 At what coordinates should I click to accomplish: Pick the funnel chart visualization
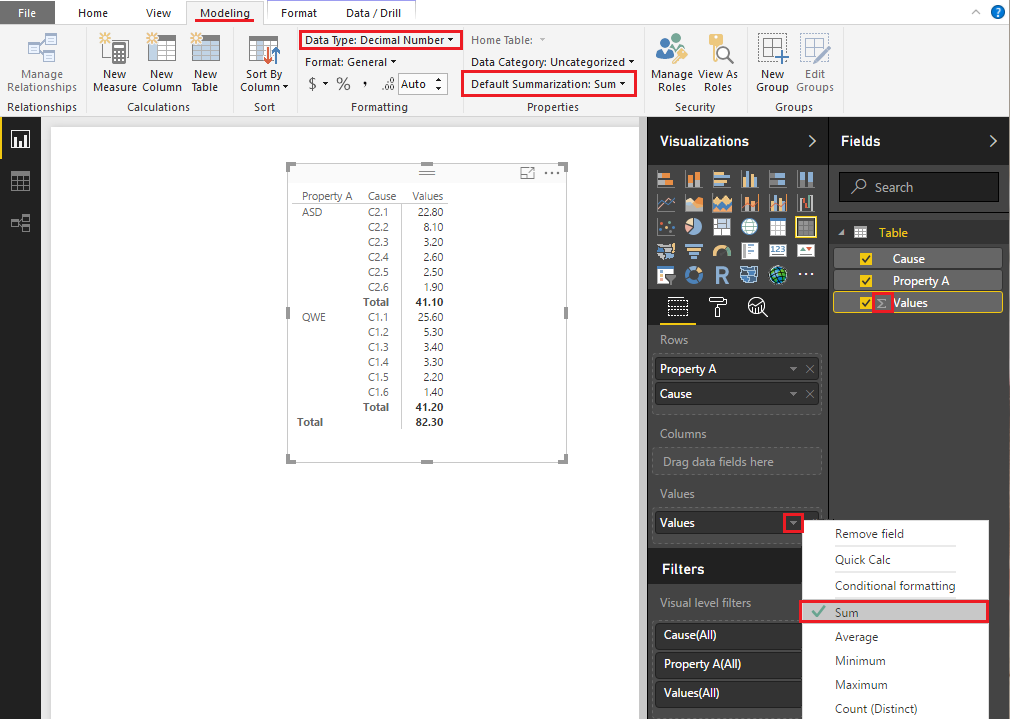(x=694, y=251)
